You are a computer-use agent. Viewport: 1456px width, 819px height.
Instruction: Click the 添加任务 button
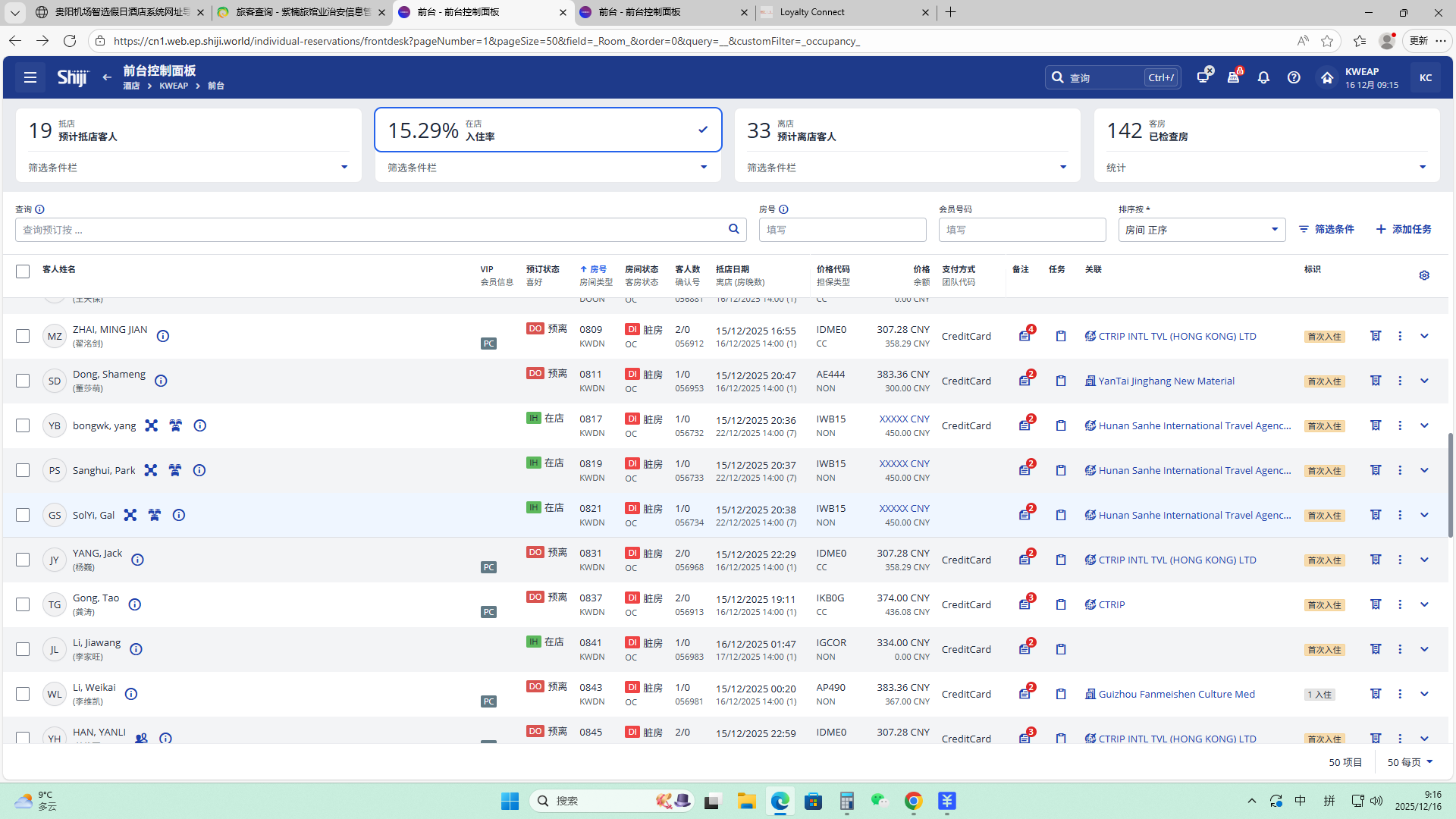[1404, 229]
